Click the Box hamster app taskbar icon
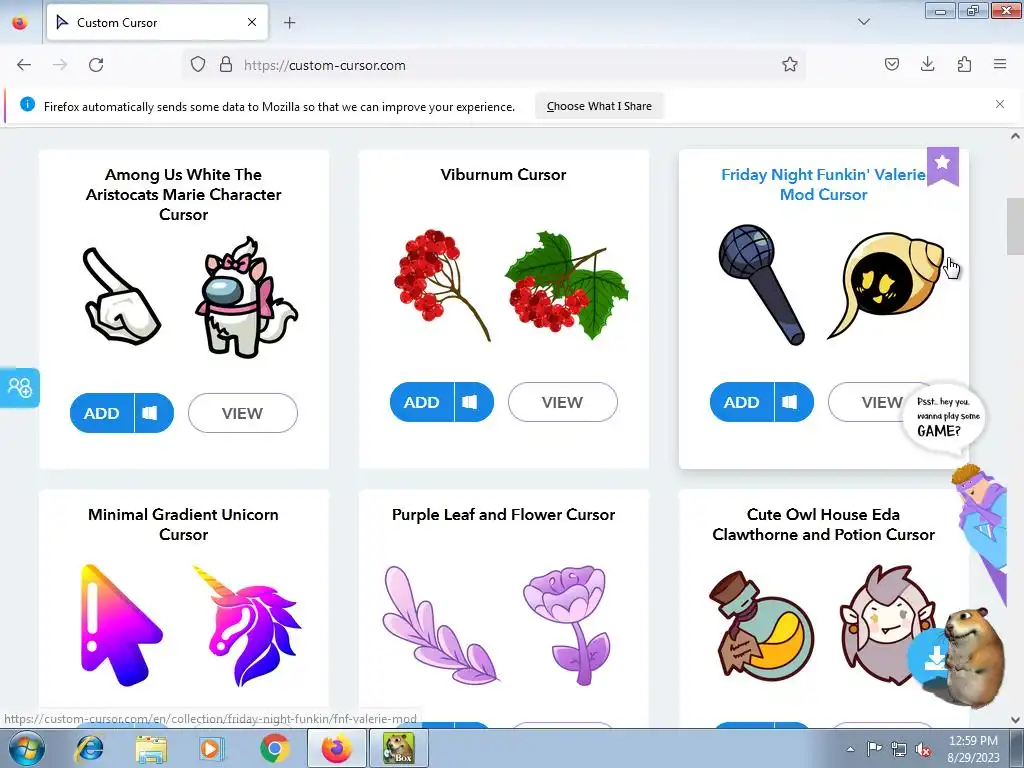Viewport: 1024px width, 768px height. point(399,748)
